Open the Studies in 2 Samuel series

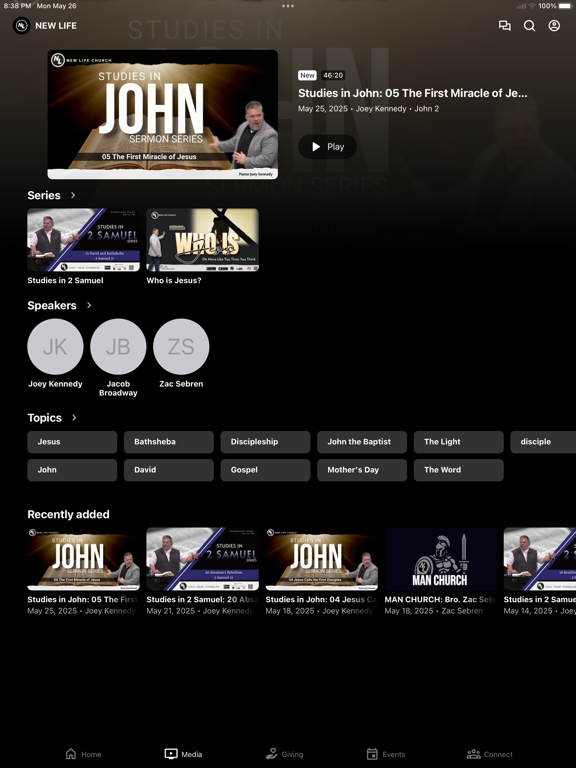83,240
